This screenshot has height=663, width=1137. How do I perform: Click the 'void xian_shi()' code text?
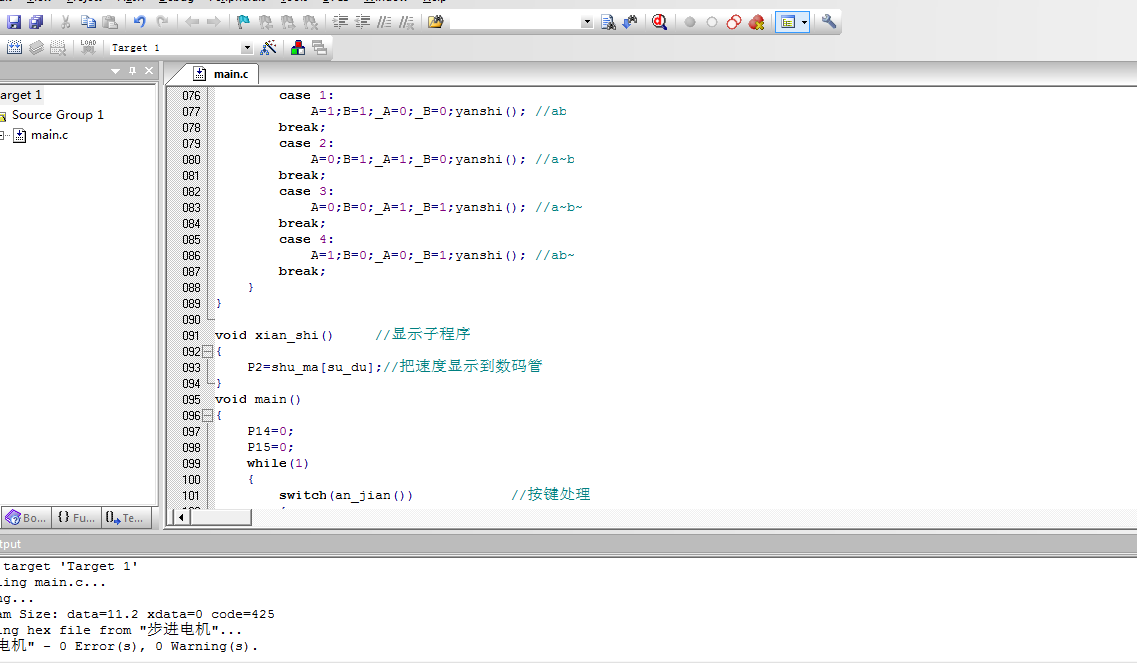coord(274,335)
